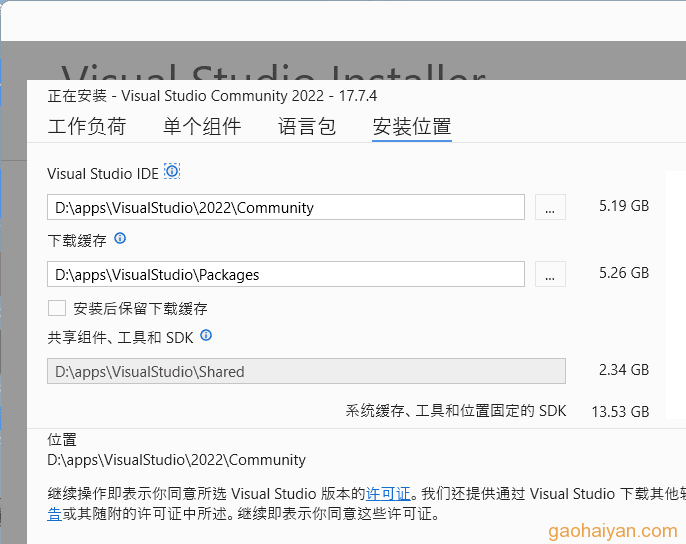The image size is (686, 544).
Task: Open the 许可证 license link
Action: click(x=388, y=494)
